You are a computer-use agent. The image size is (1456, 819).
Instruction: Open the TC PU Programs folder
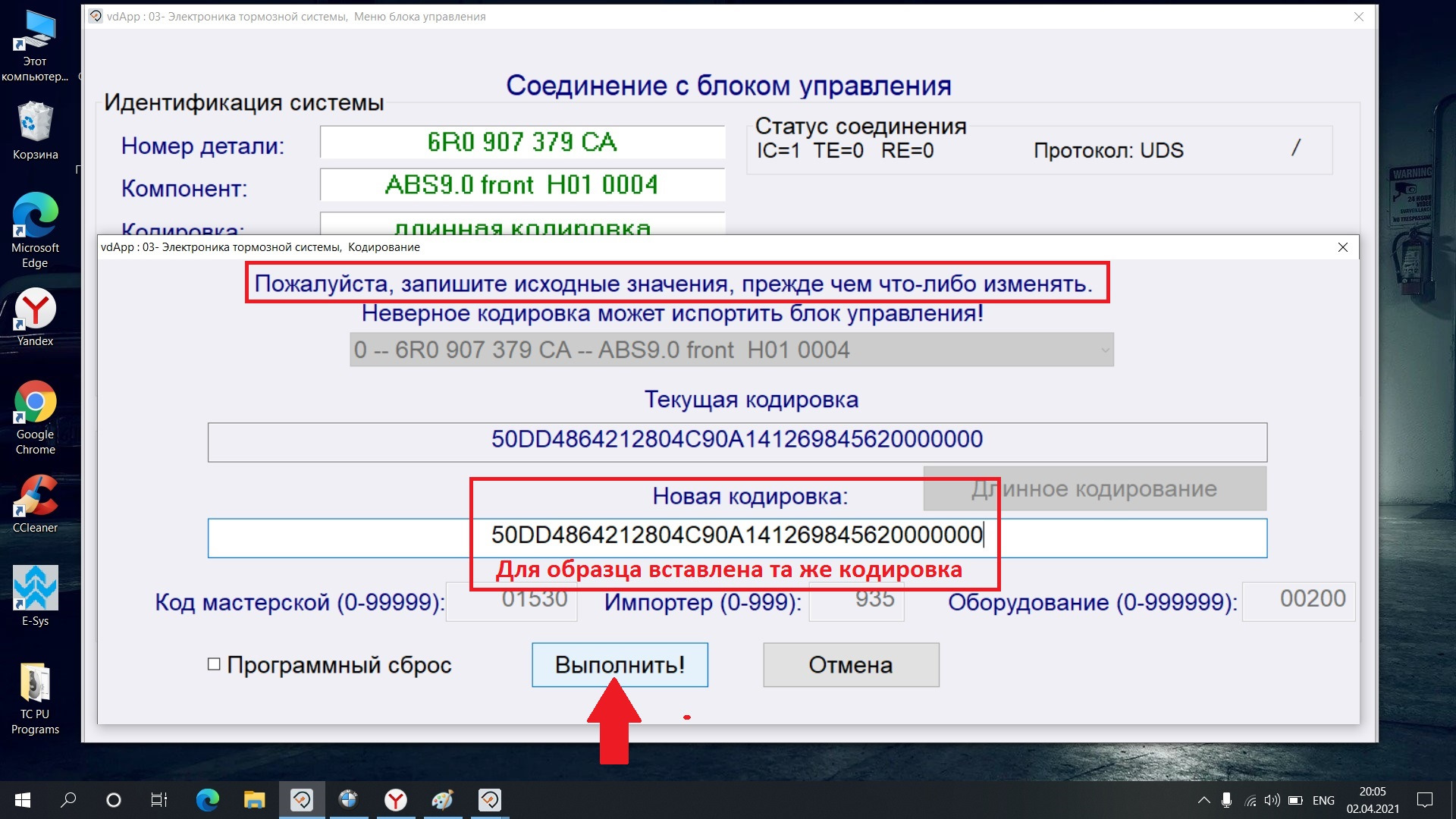point(35,698)
